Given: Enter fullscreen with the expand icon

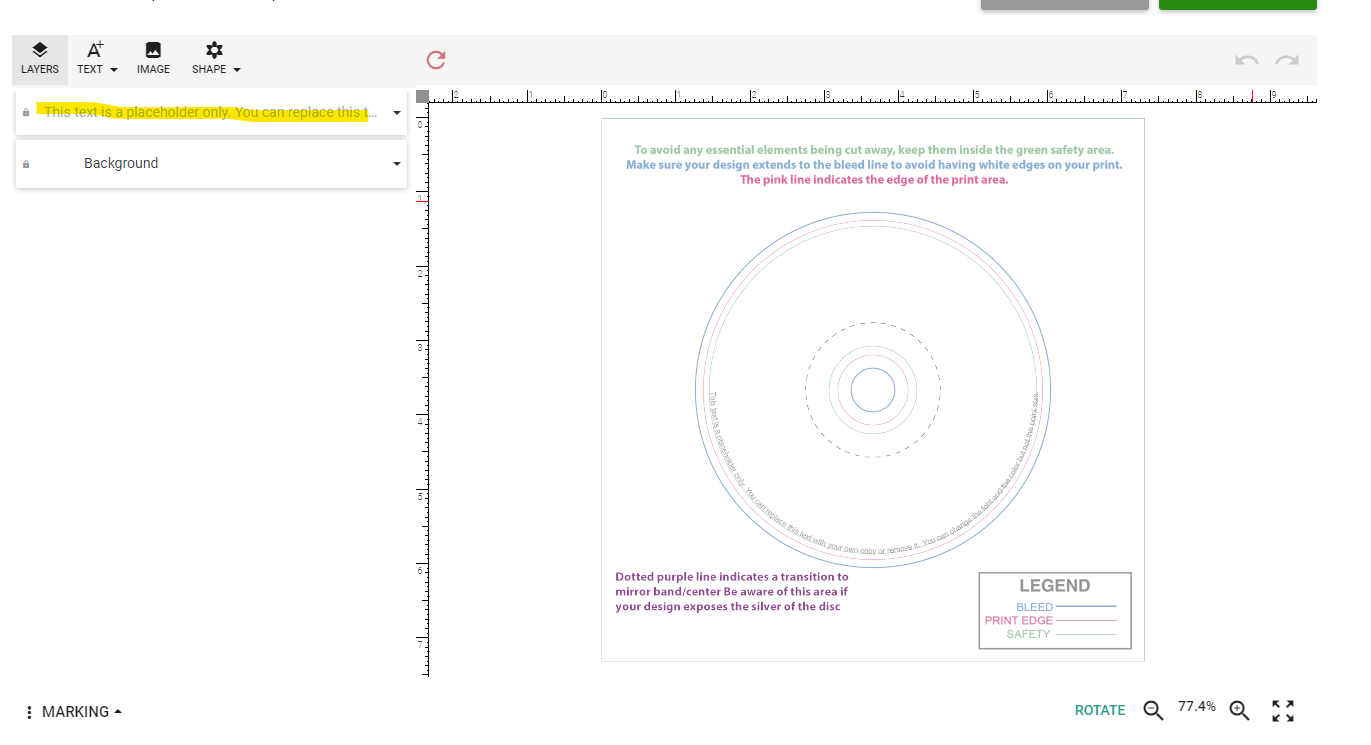Looking at the screenshot, I should tap(1283, 710).
